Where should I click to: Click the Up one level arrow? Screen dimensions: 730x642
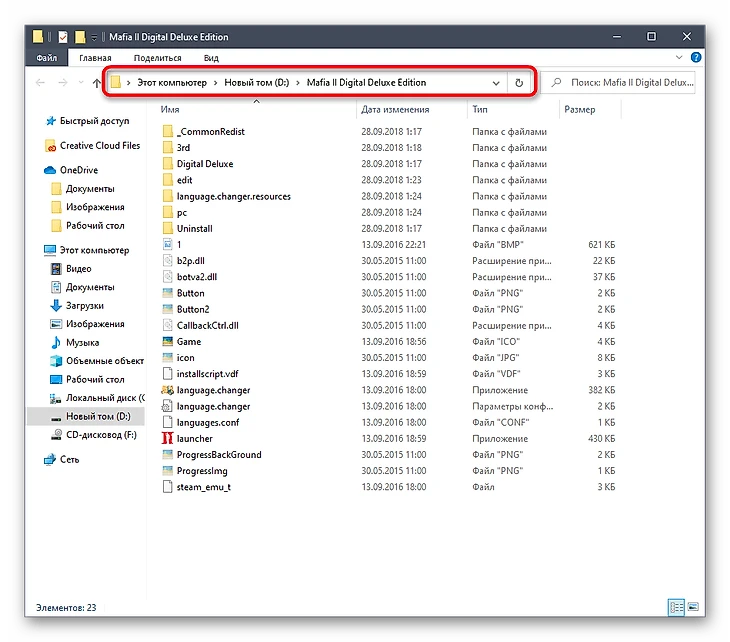[96, 83]
